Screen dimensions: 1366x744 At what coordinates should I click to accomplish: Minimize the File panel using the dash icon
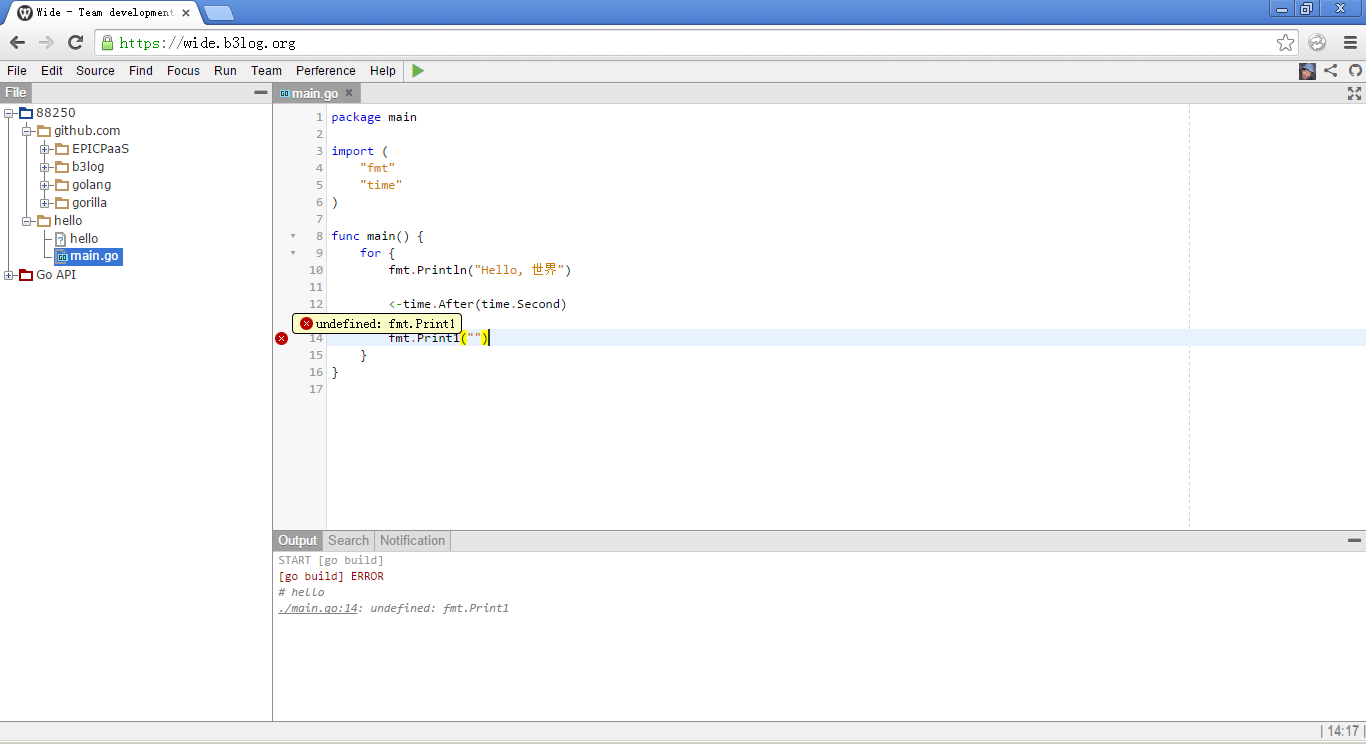[260, 92]
